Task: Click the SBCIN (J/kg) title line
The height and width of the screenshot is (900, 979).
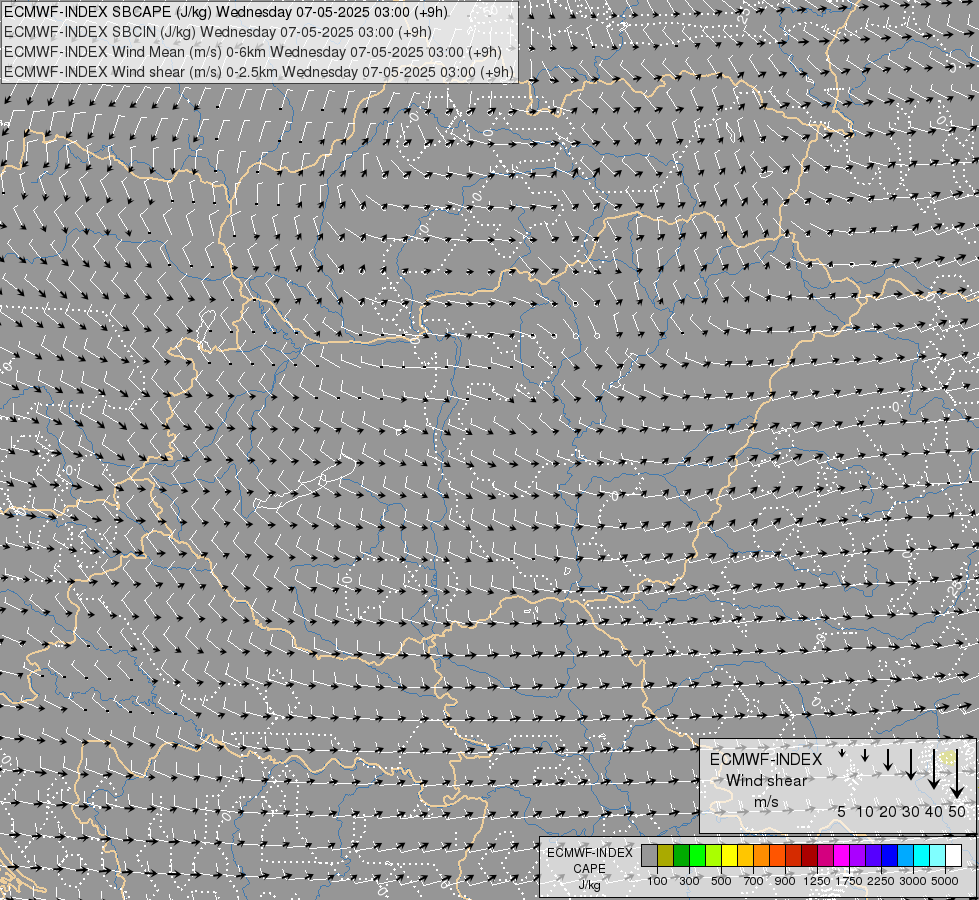Action: pos(218,32)
